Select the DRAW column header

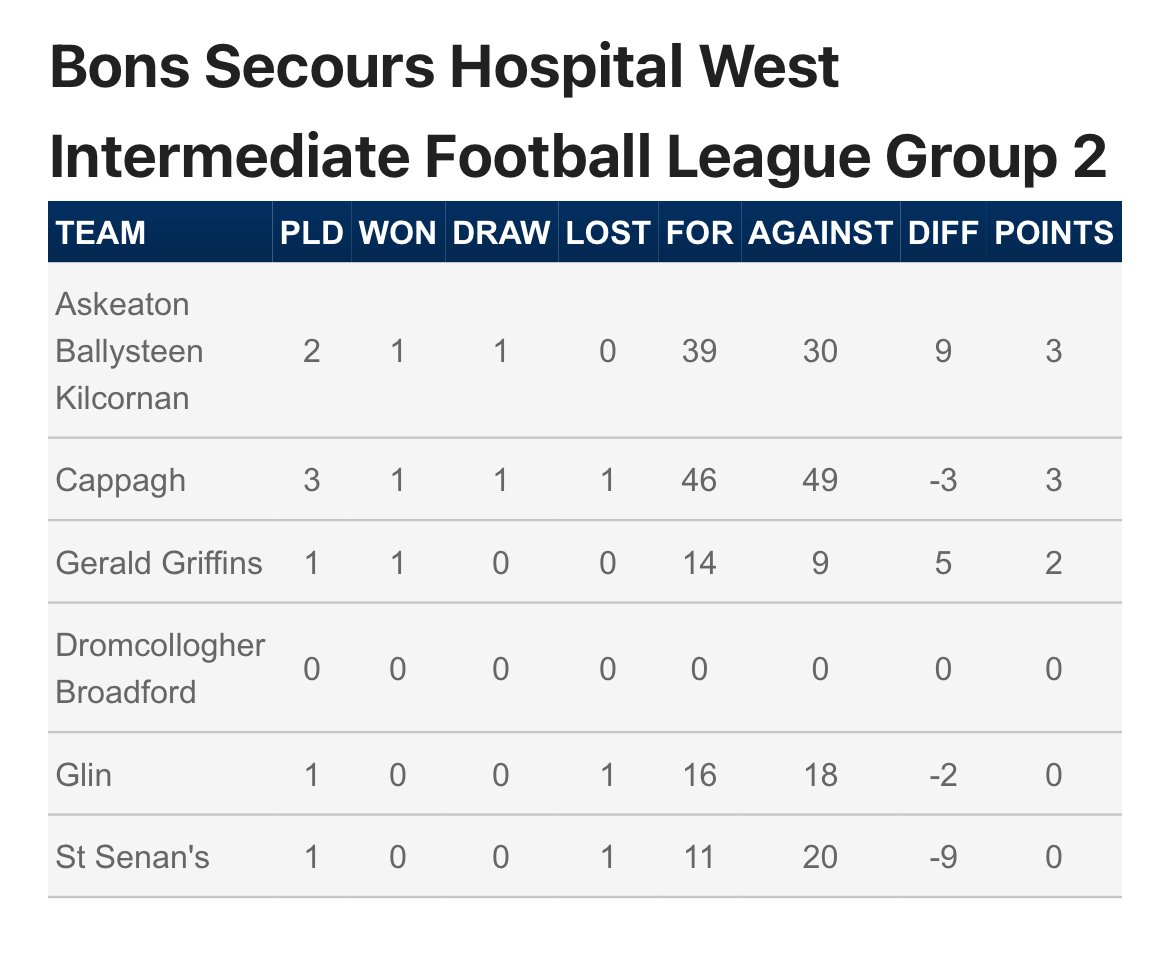point(501,233)
